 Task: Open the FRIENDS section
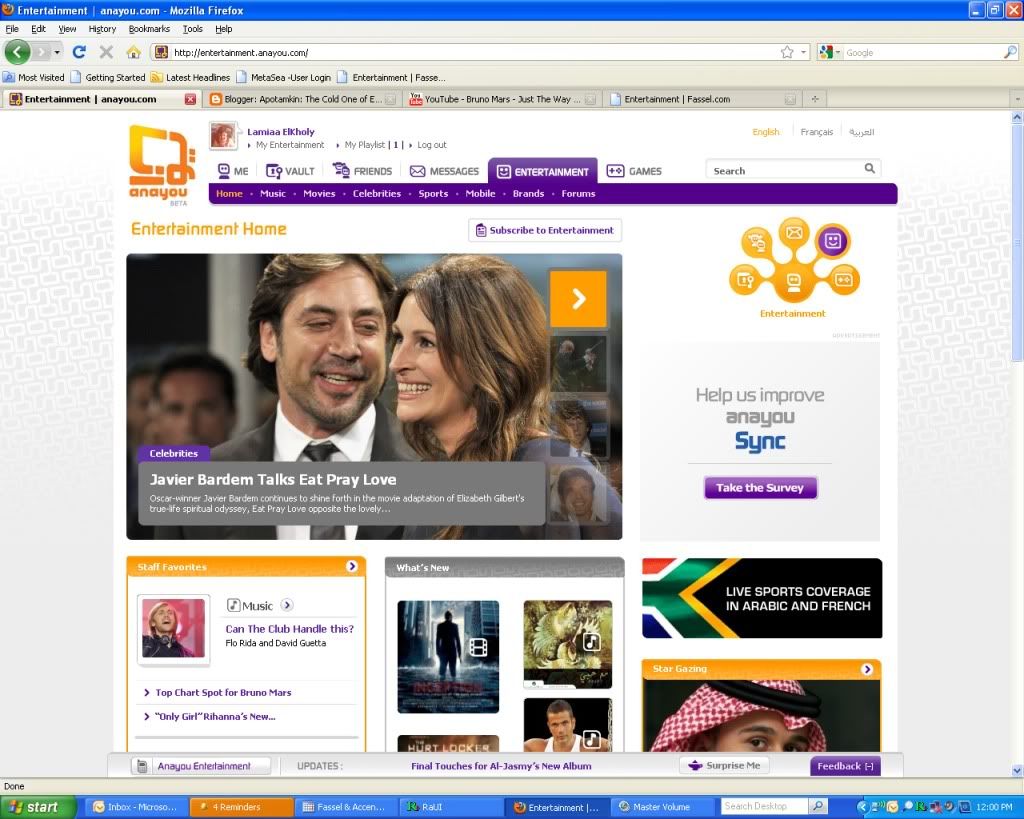click(x=362, y=171)
